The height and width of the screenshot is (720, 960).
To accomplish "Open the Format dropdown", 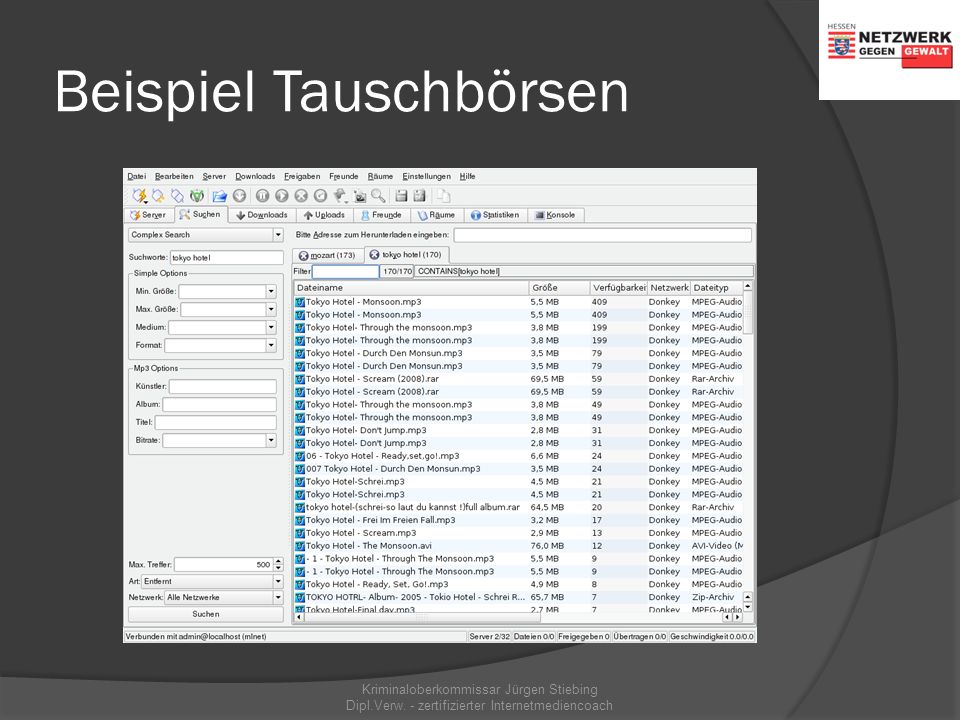I will tap(271, 346).
